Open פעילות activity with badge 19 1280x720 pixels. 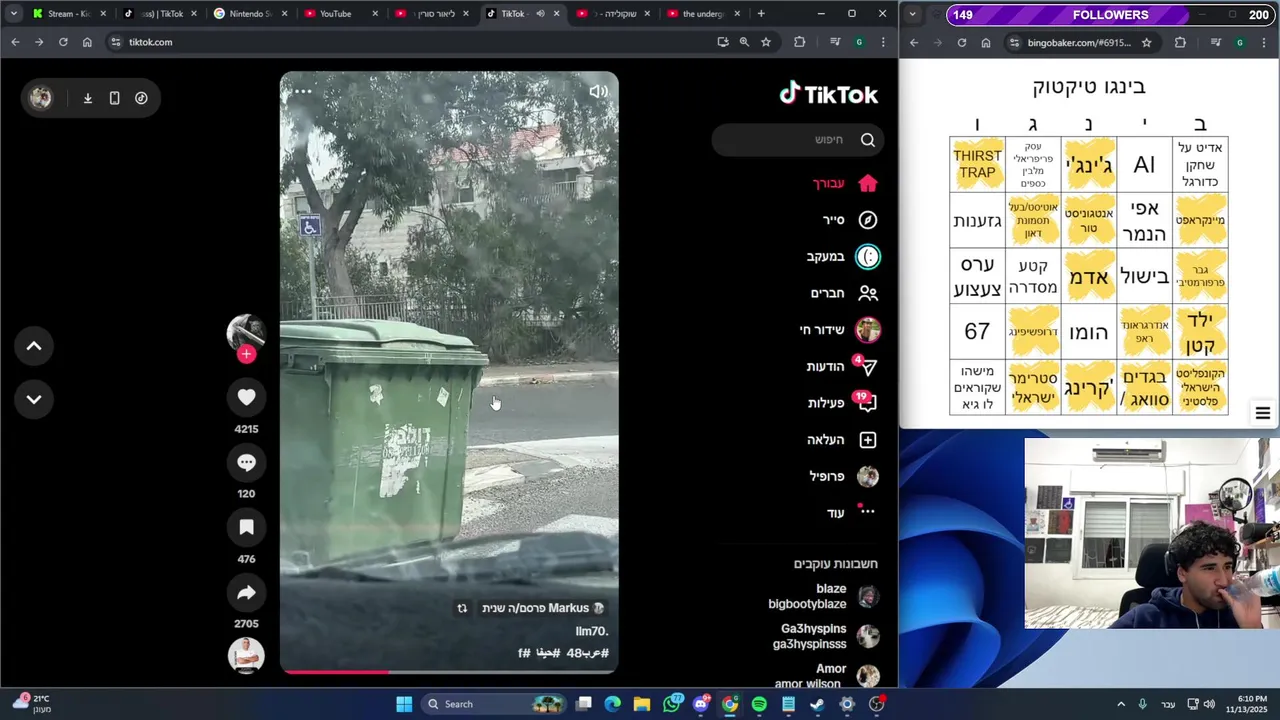click(x=842, y=403)
